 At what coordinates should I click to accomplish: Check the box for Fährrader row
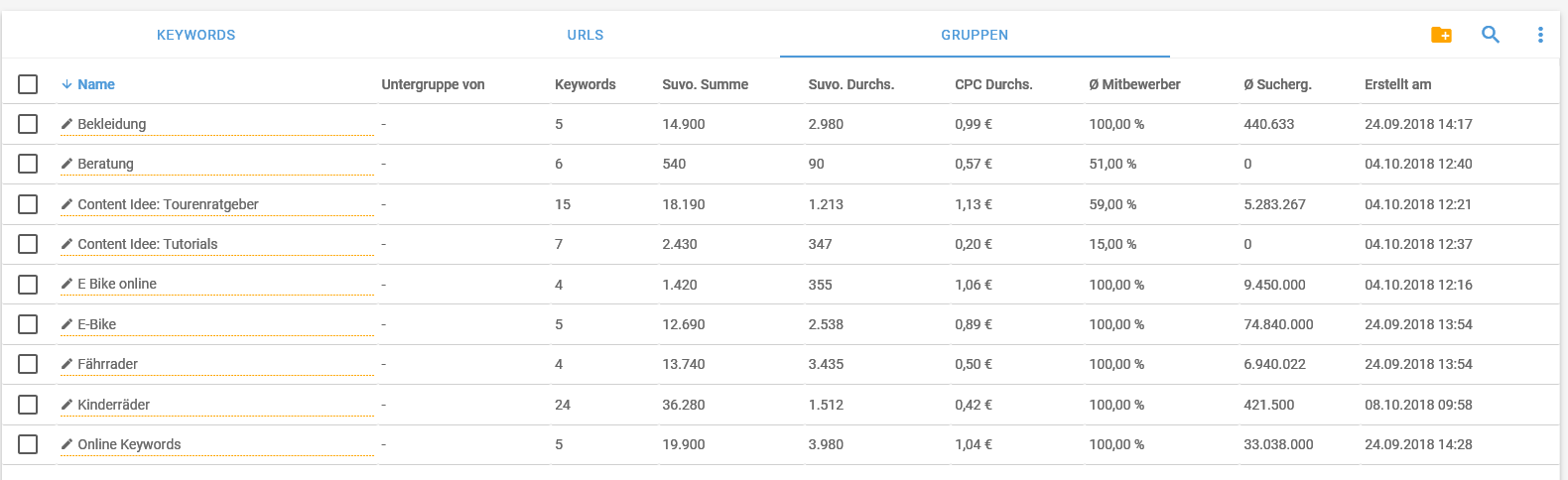pos(28,364)
